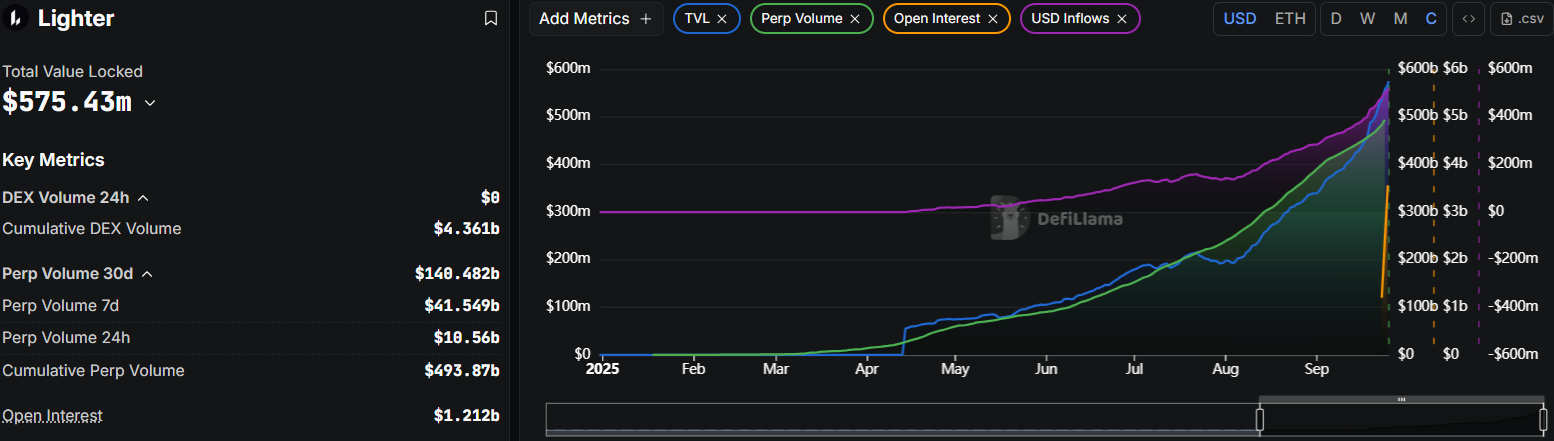
Task: Remove the Open Interest metric chip
Action: pyautogui.click(x=992, y=19)
